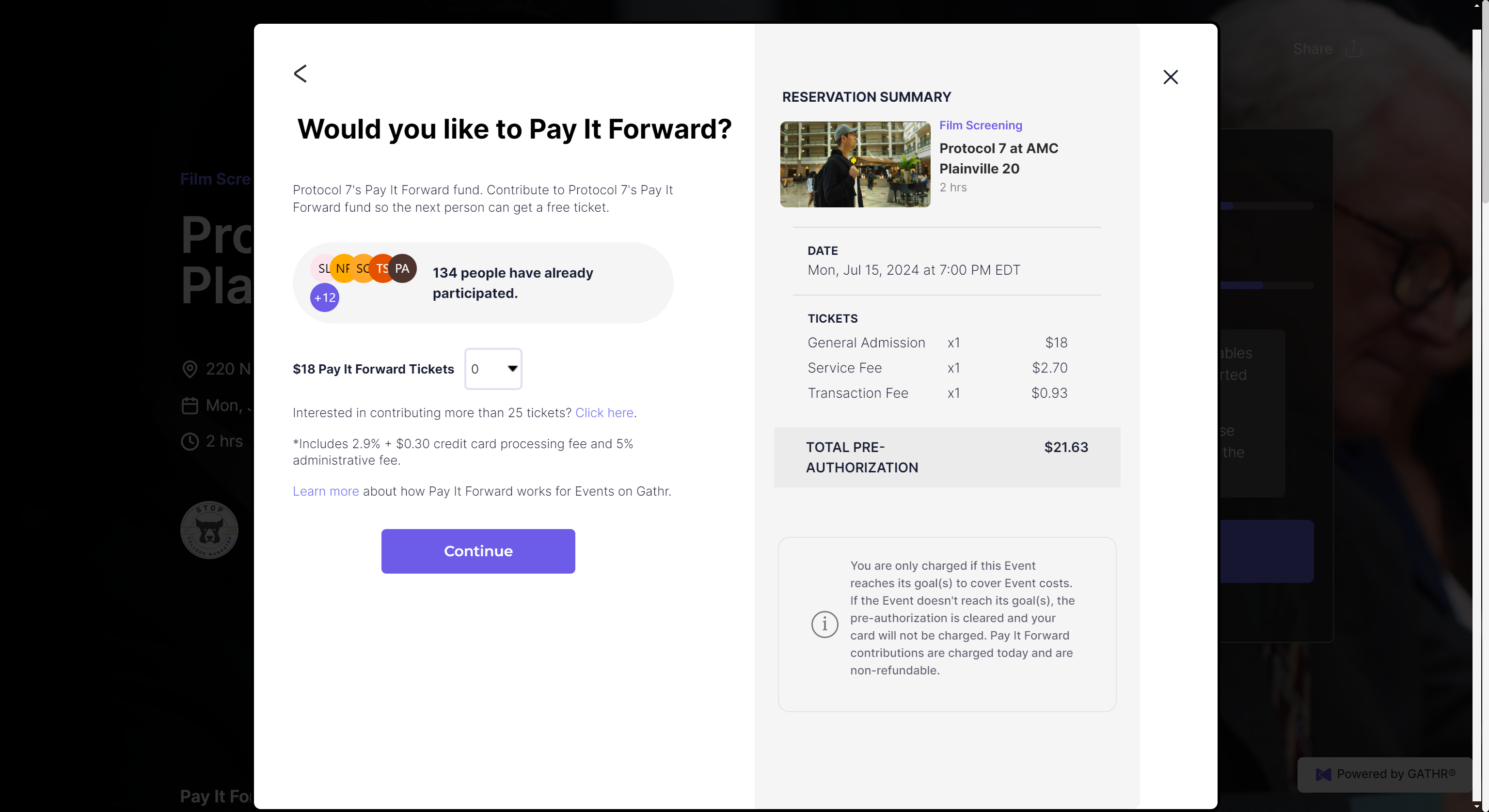1489x812 pixels.
Task: Follow the Learn more link
Action: point(325,491)
